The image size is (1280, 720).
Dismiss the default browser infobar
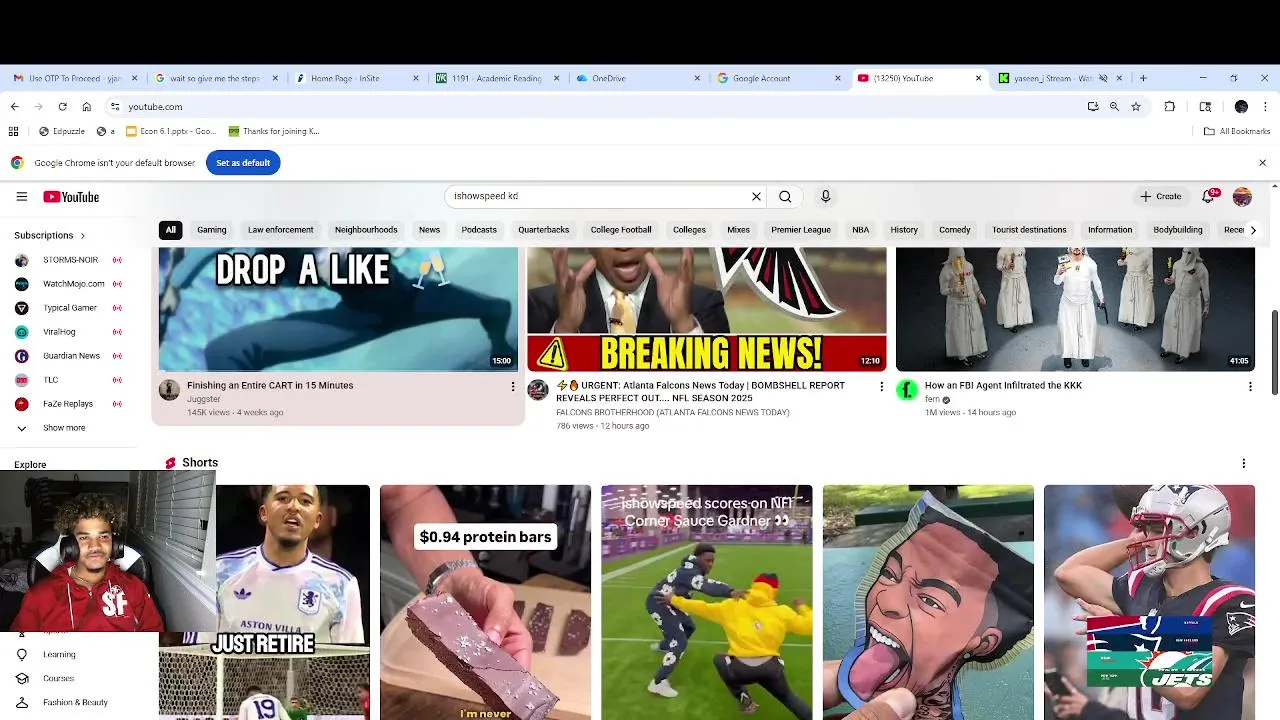[x=1262, y=162]
